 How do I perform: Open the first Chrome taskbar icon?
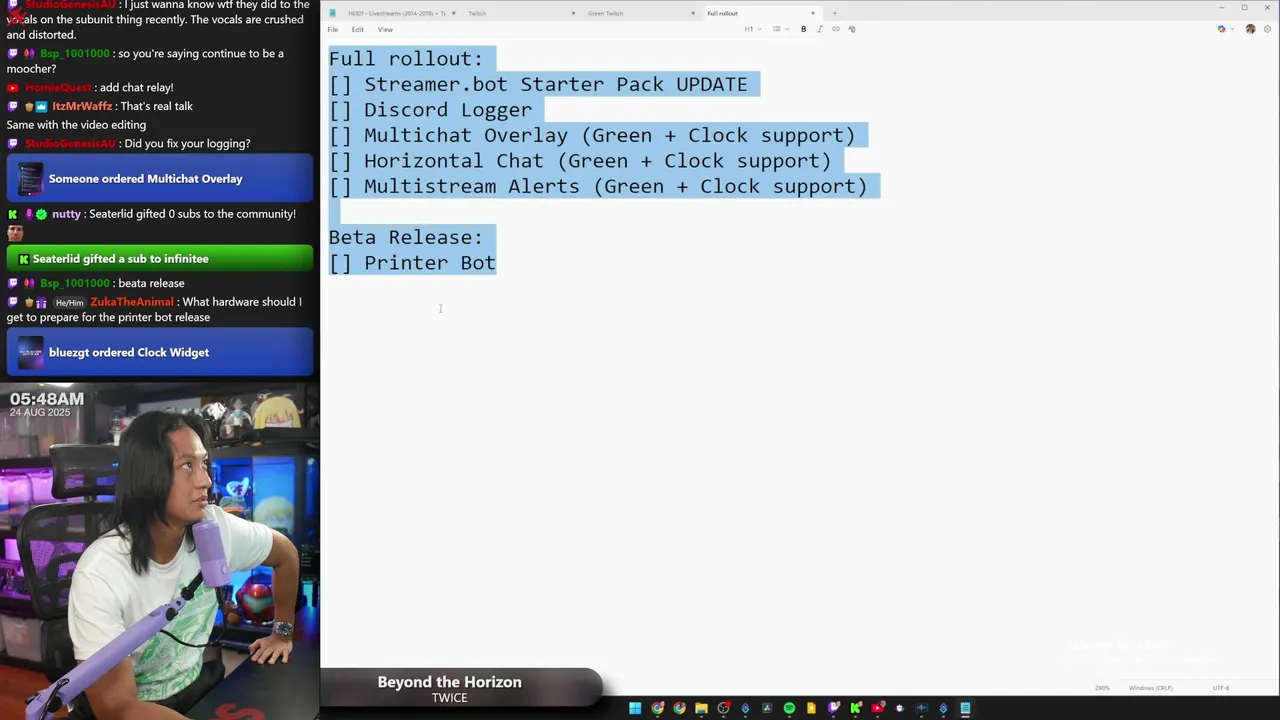pyautogui.click(x=657, y=709)
